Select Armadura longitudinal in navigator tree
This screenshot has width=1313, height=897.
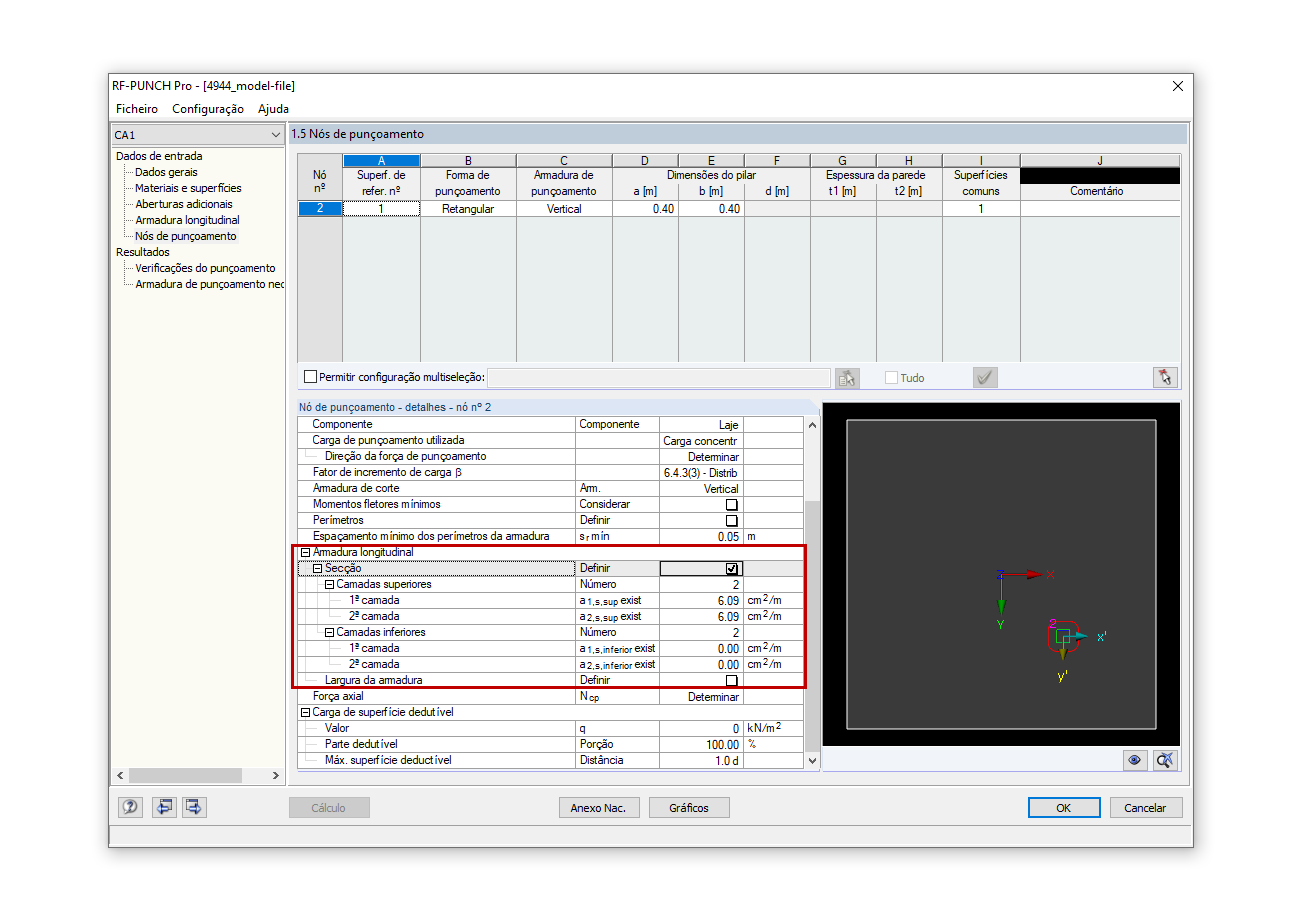(x=187, y=220)
